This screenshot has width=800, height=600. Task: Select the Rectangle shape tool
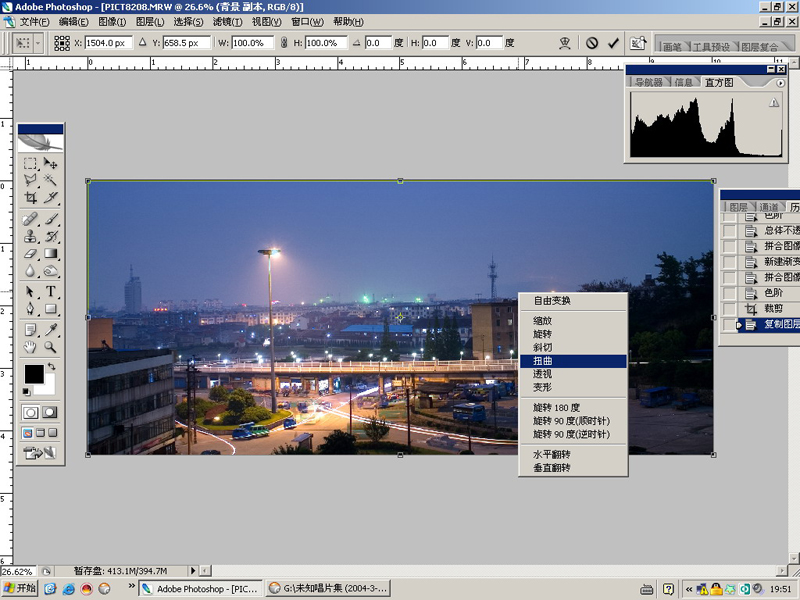pyautogui.click(x=50, y=309)
